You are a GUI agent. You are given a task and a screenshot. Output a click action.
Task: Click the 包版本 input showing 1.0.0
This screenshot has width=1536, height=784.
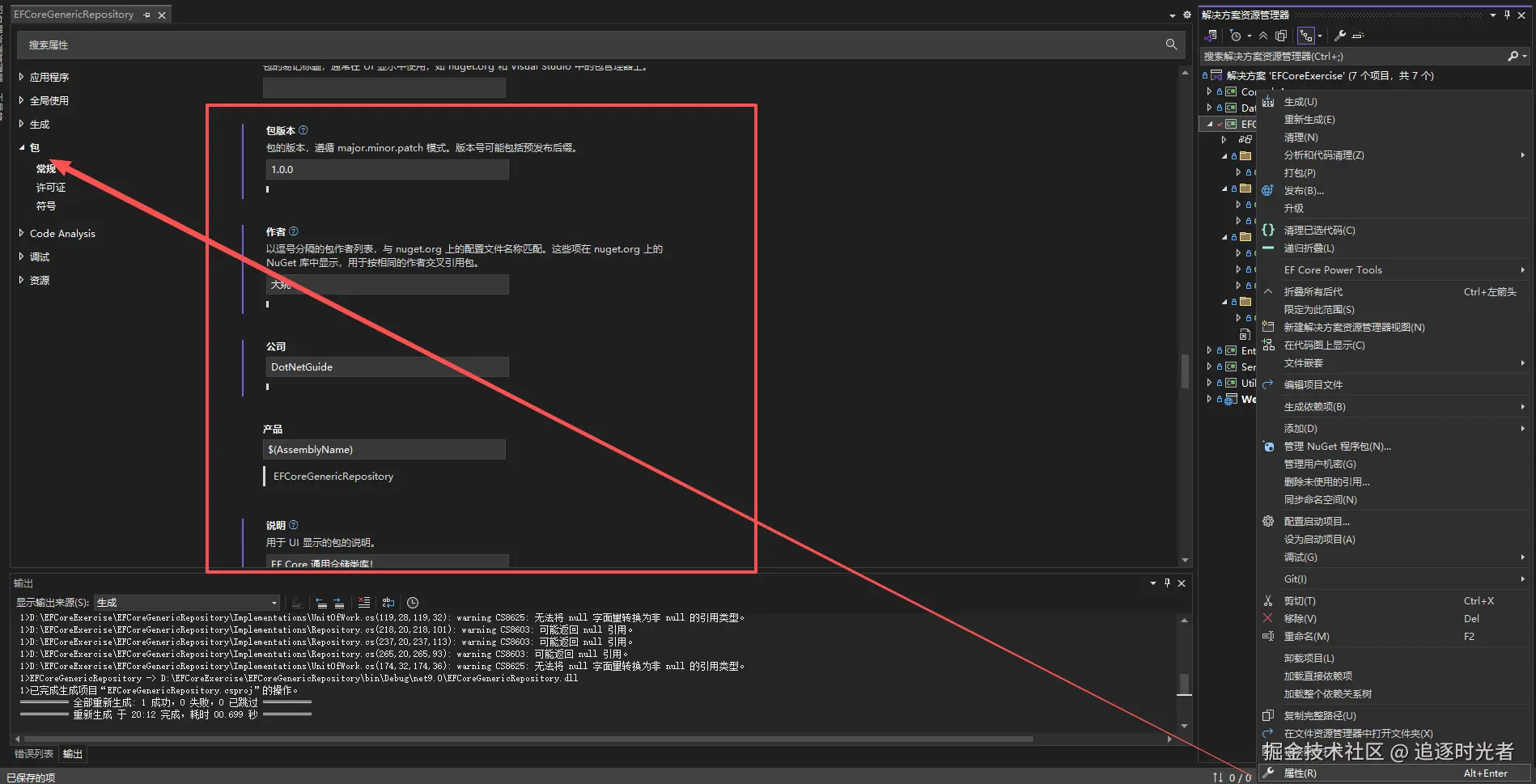point(388,169)
